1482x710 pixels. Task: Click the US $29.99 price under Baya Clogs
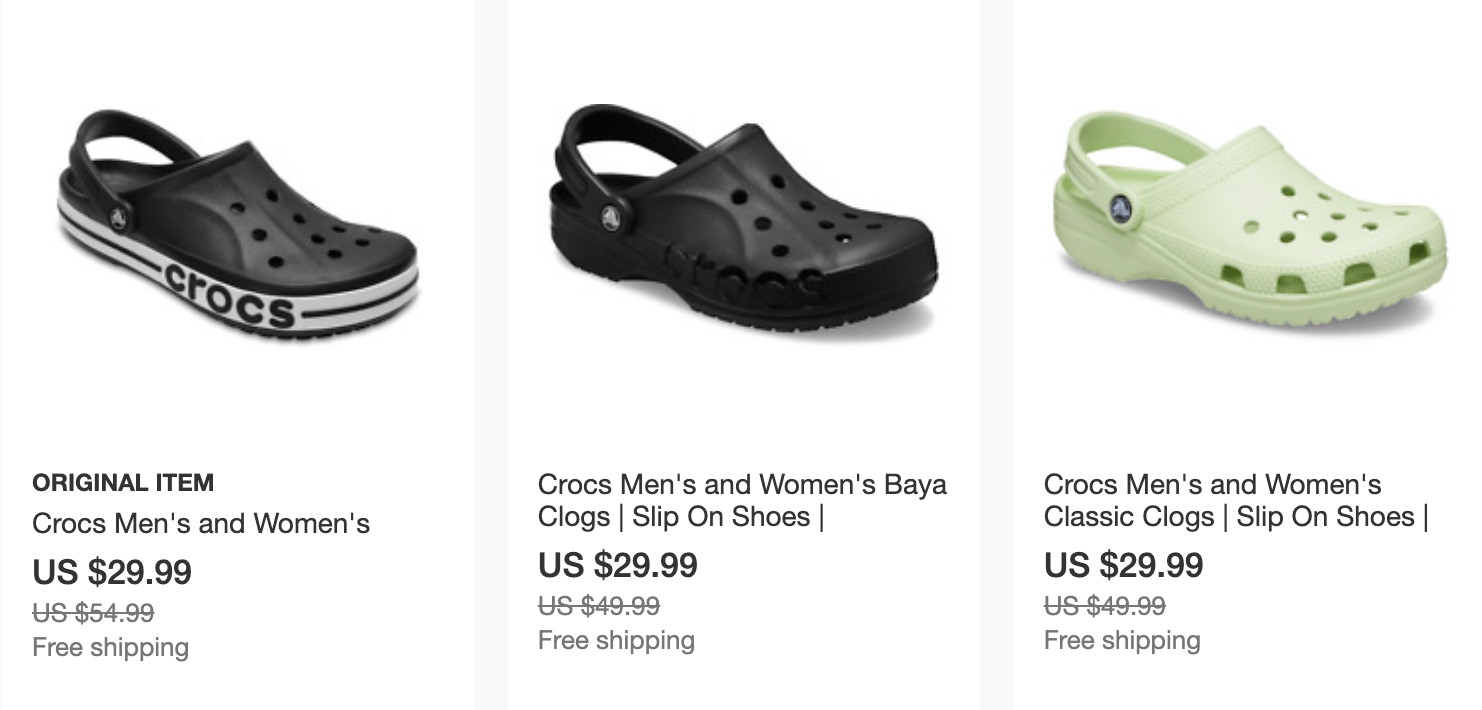[x=618, y=565]
